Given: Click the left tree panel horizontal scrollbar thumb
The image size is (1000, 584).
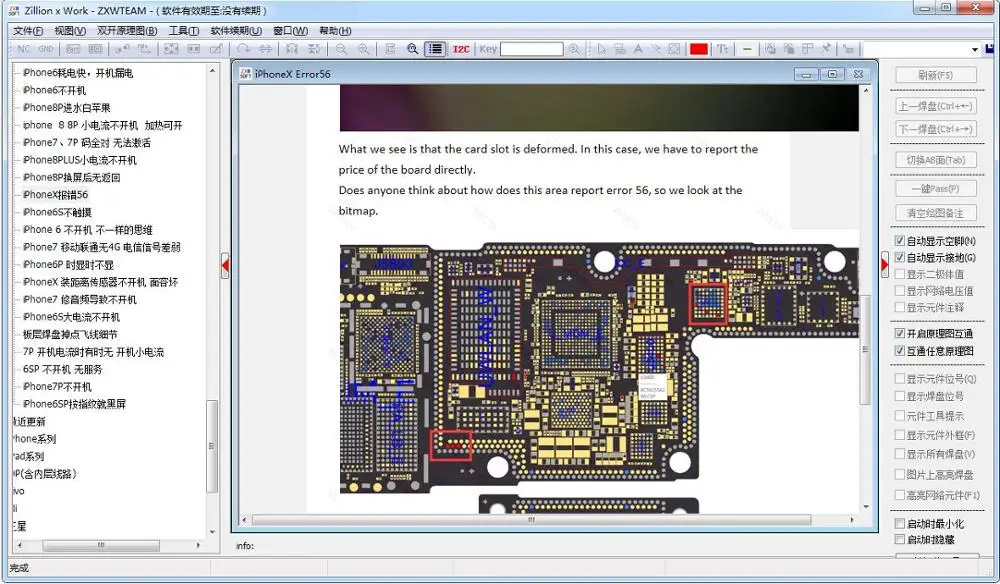Looking at the screenshot, I should (101, 546).
